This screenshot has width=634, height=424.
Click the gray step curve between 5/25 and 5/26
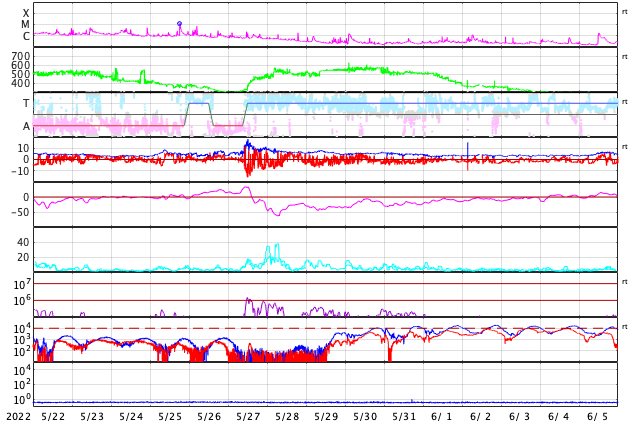[198, 104]
